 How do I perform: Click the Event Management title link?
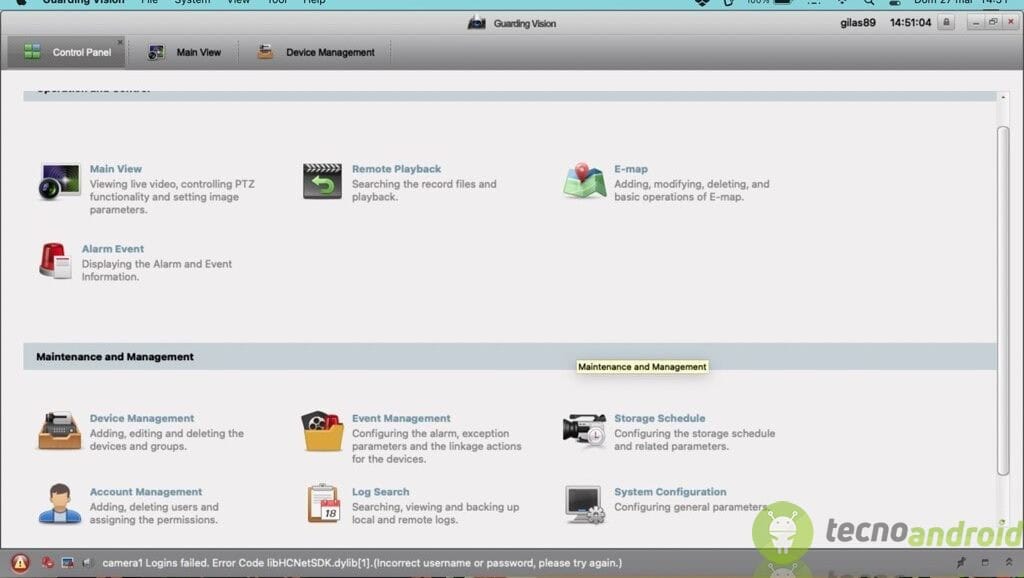pyautogui.click(x=401, y=418)
